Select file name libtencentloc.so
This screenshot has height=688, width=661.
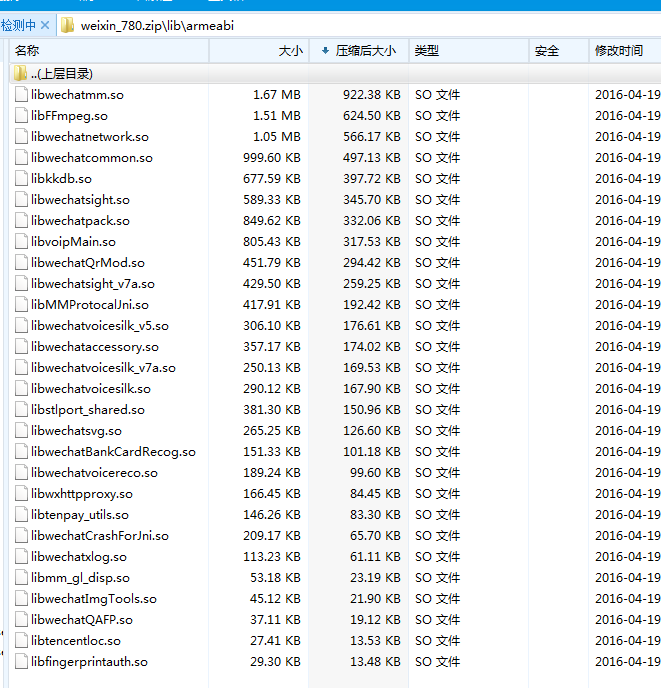76,641
